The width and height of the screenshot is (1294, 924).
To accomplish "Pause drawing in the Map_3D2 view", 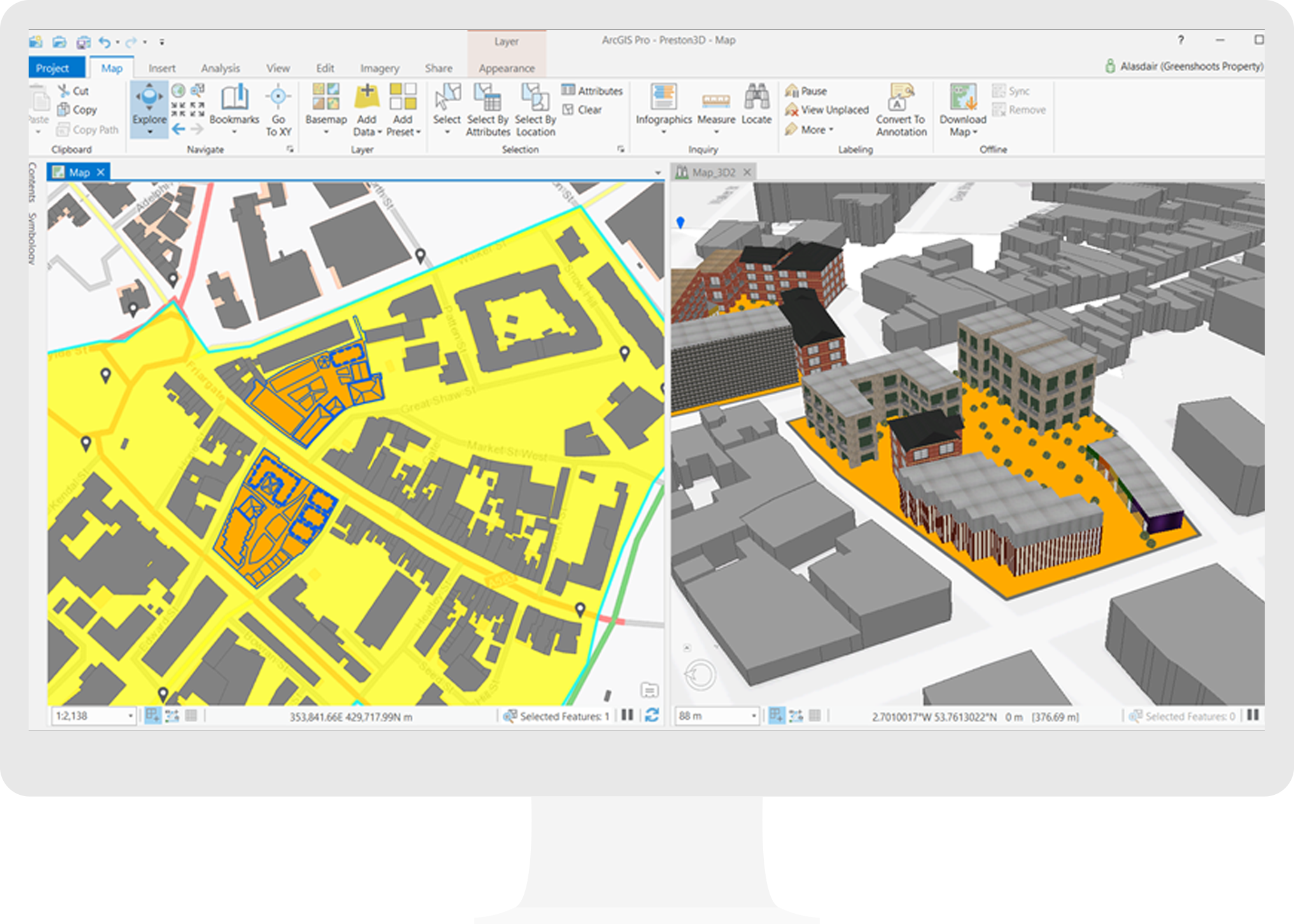I will (1253, 715).
